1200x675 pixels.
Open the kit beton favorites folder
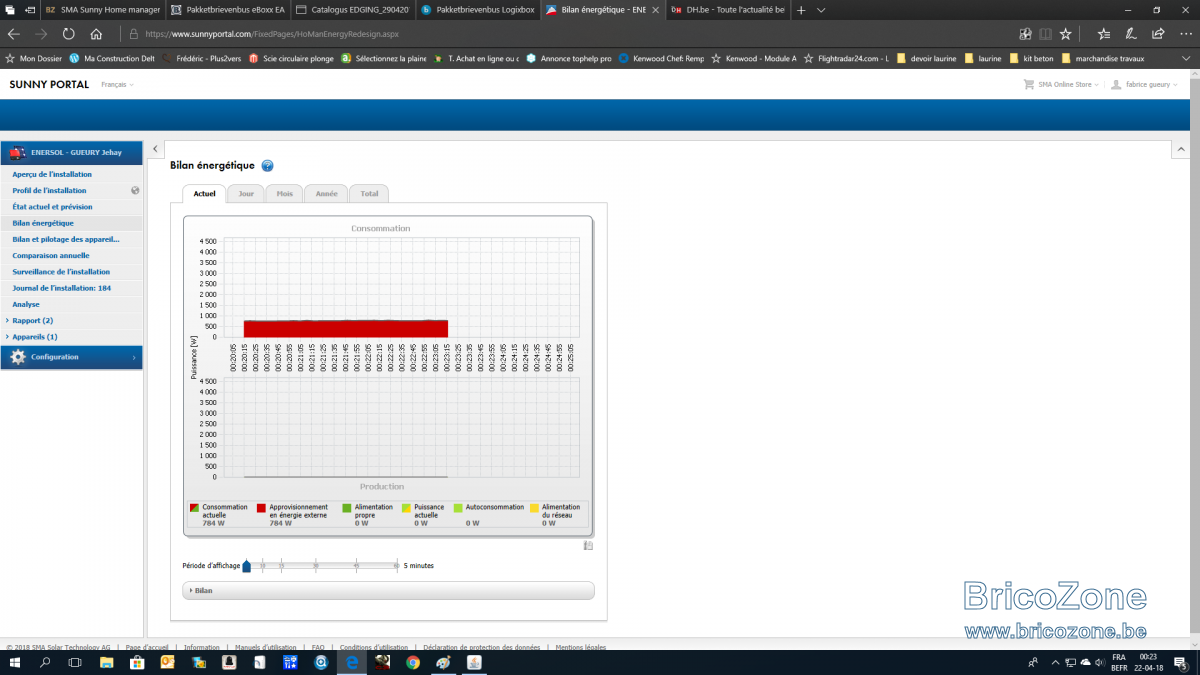1030,58
